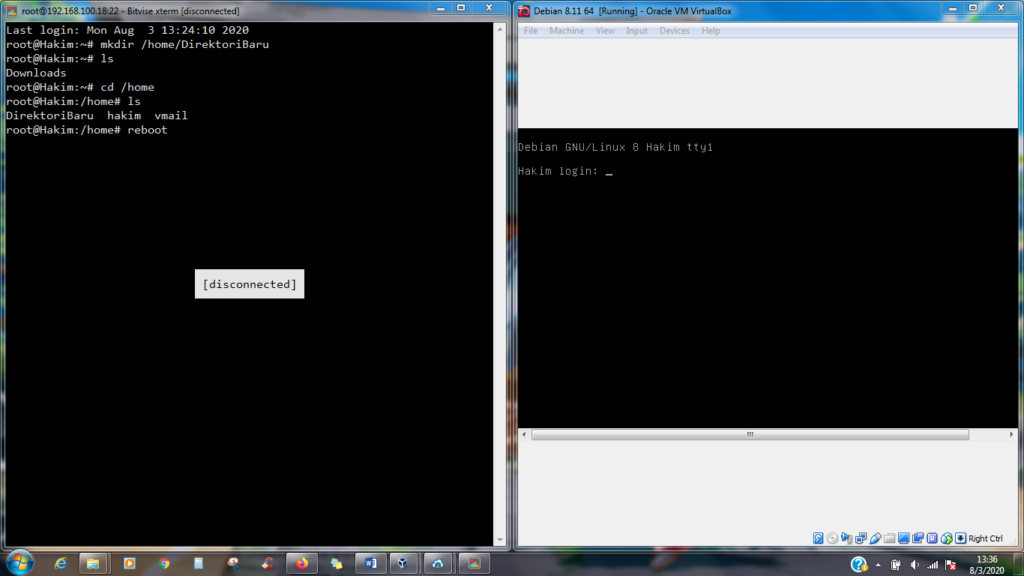Open Windows Media Player from the taskbar
Image resolution: width=1024 pixels, height=576 pixels.
(129, 563)
